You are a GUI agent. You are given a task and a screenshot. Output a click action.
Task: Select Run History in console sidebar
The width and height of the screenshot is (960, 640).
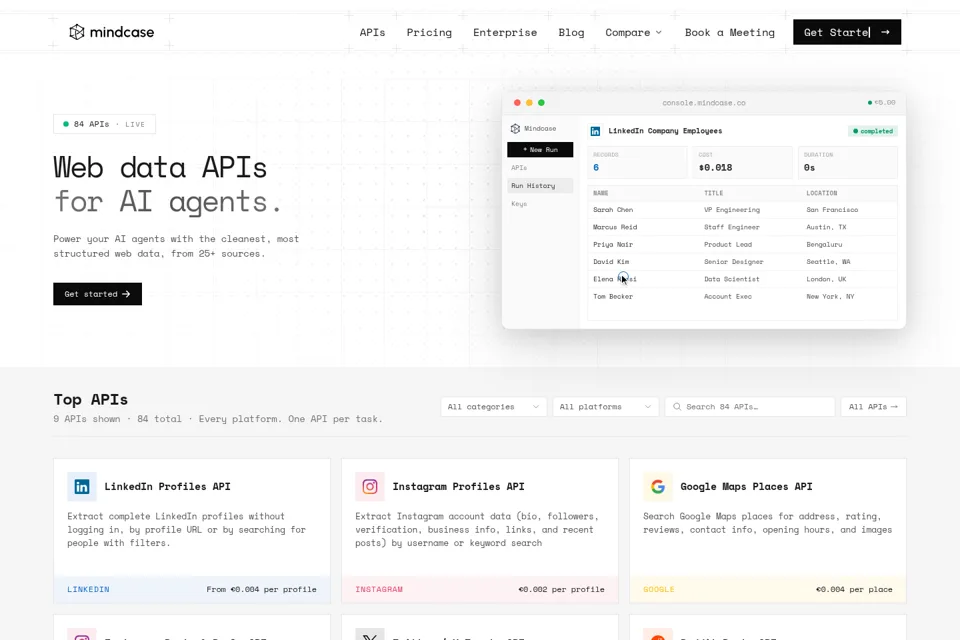coord(540,186)
